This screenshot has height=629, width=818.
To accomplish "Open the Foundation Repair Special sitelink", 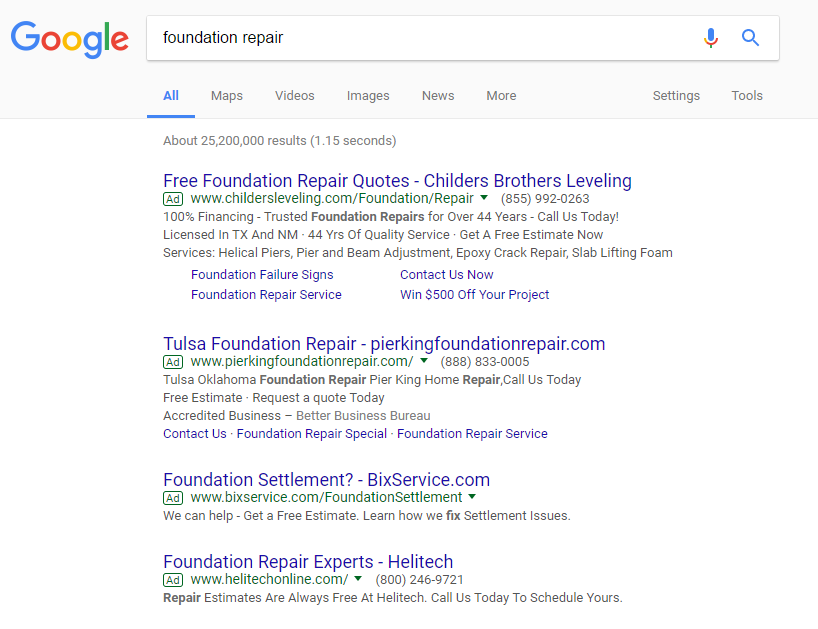I will (x=314, y=433).
